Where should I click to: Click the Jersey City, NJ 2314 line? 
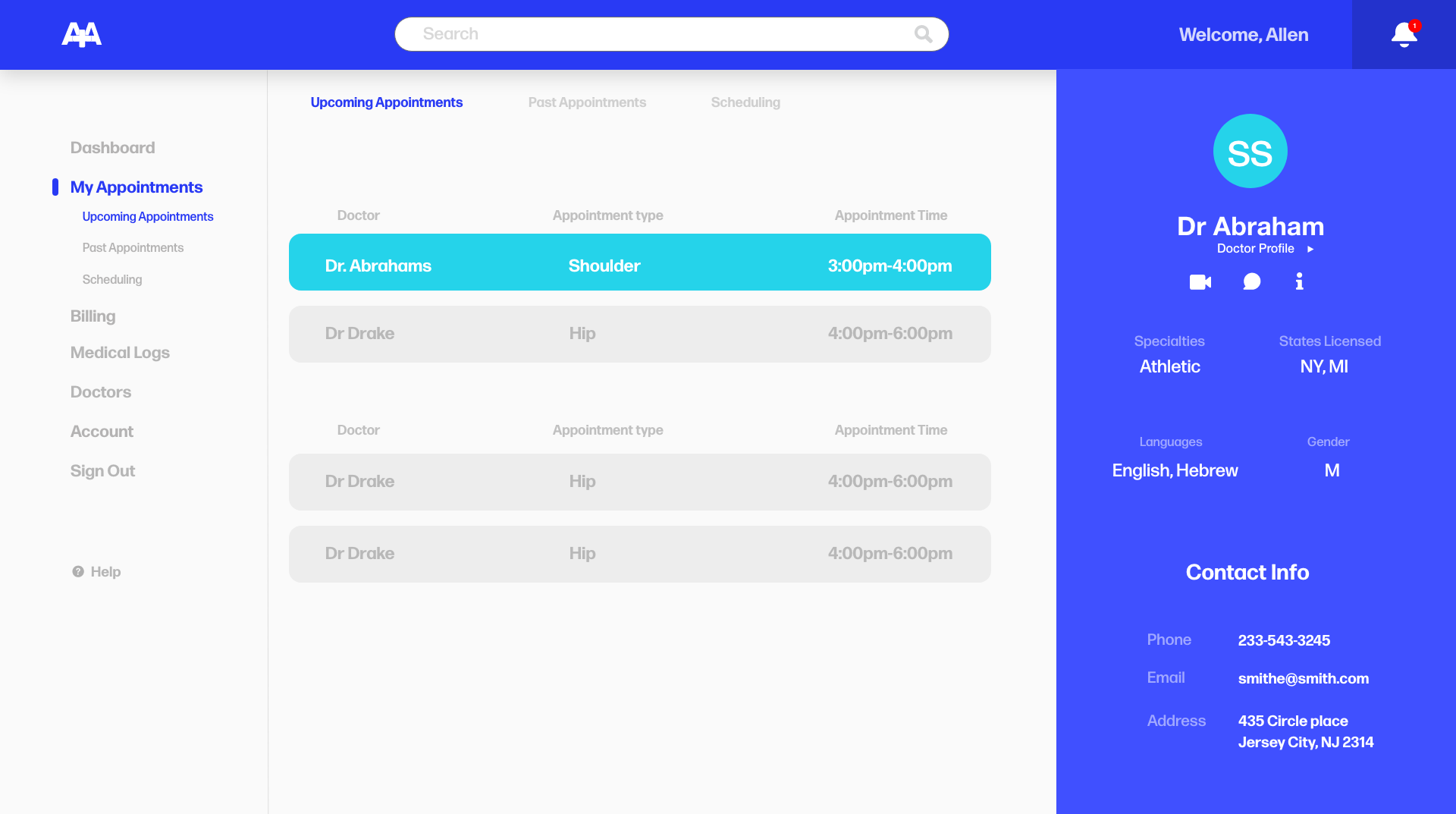(1305, 743)
